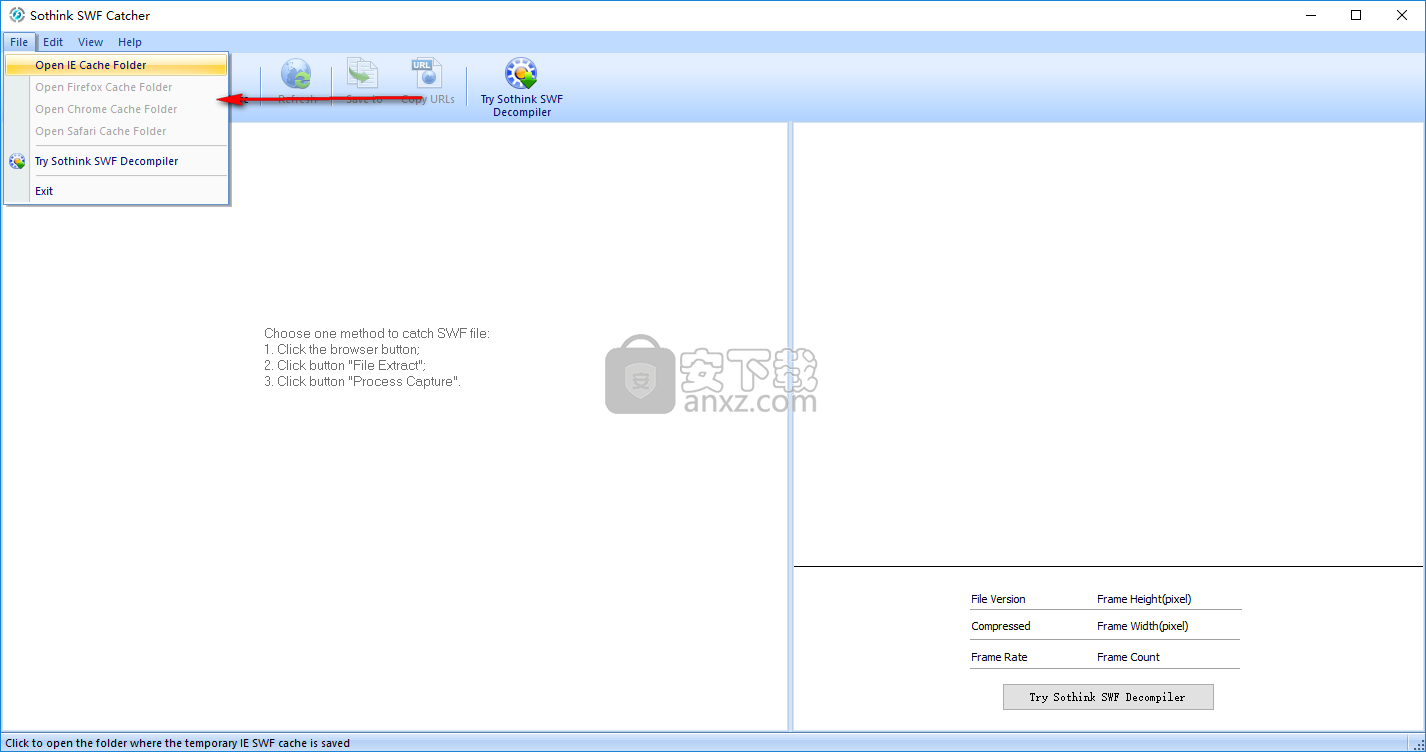Select Open Firefox Cache Folder menu entry
Image resolution: width=1426 pixels, height=752 pixels.
tap(116, 87)
